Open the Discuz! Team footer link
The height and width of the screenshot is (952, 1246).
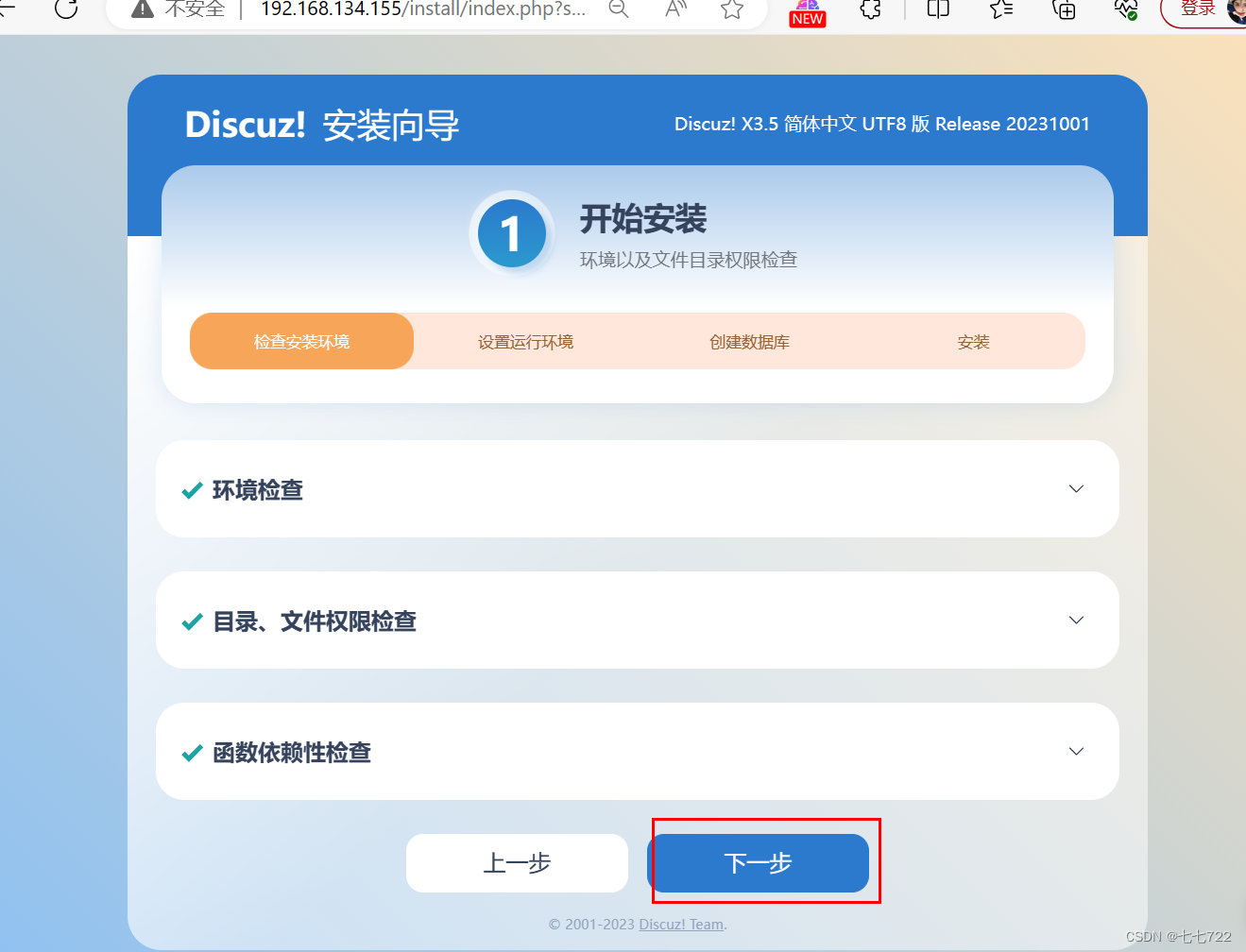coord(681,925)
